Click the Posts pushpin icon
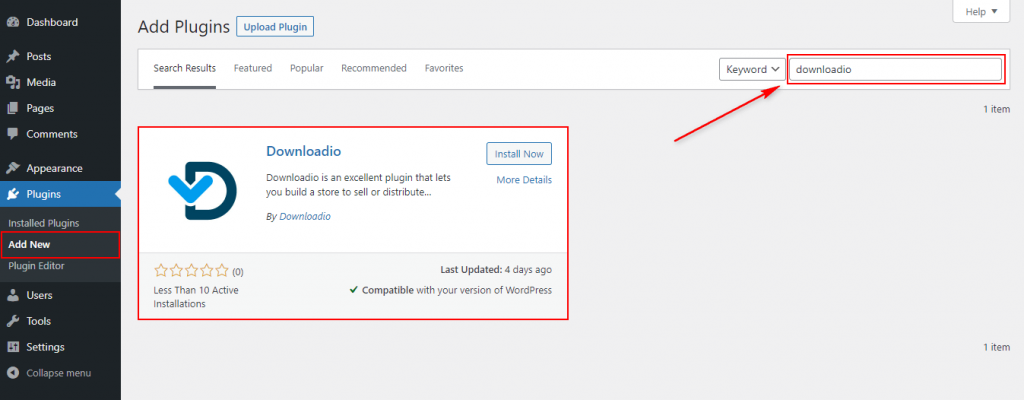 (12, 56)
